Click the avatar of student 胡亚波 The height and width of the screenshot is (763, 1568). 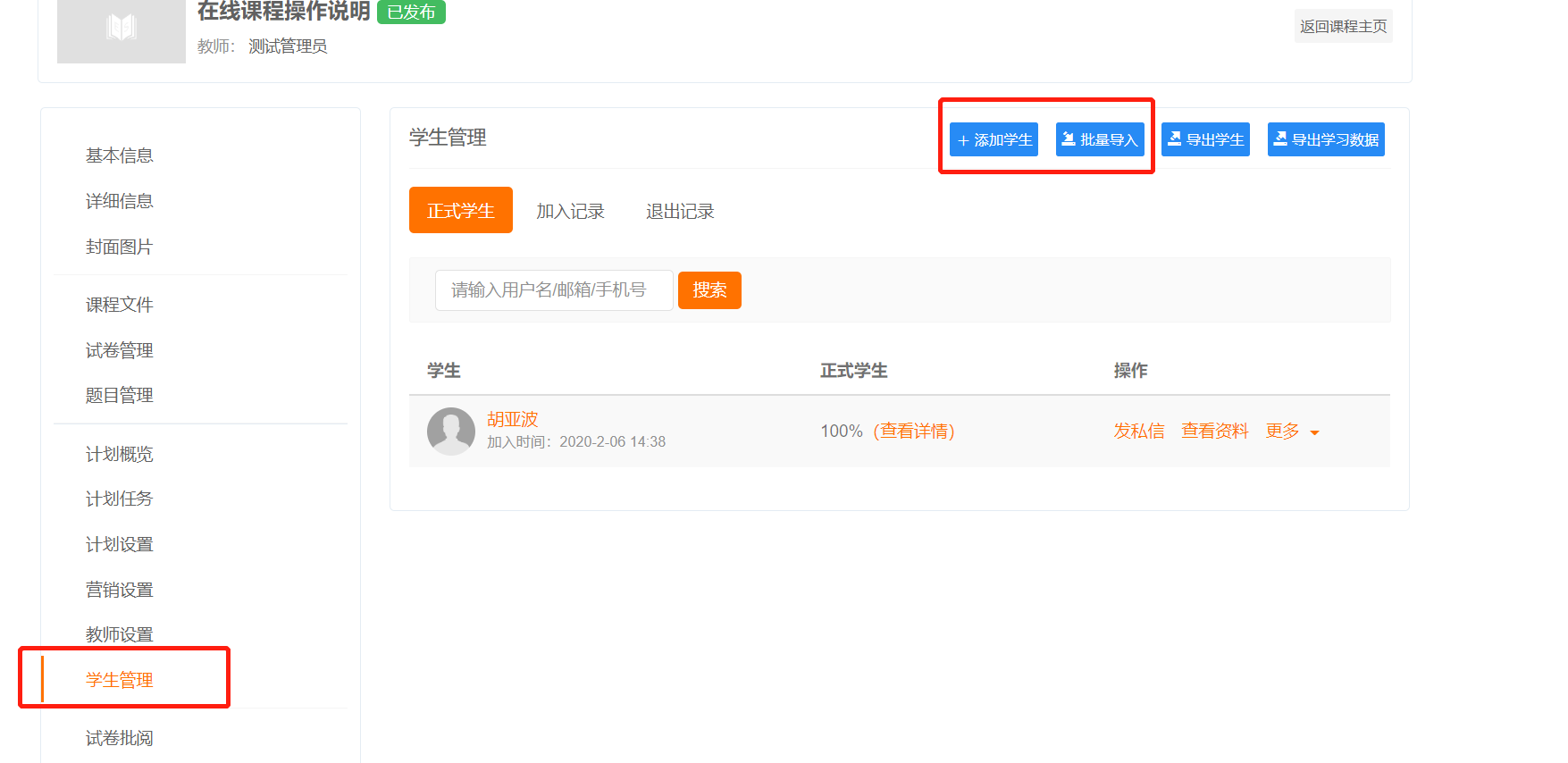pos(451,432)
